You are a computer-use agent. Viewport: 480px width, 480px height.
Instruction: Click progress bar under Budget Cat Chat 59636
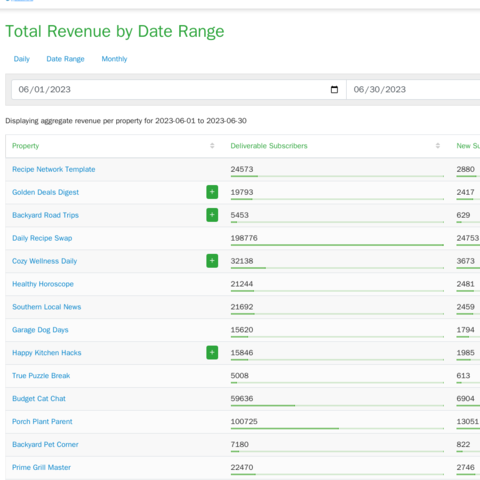pos(337,405)
